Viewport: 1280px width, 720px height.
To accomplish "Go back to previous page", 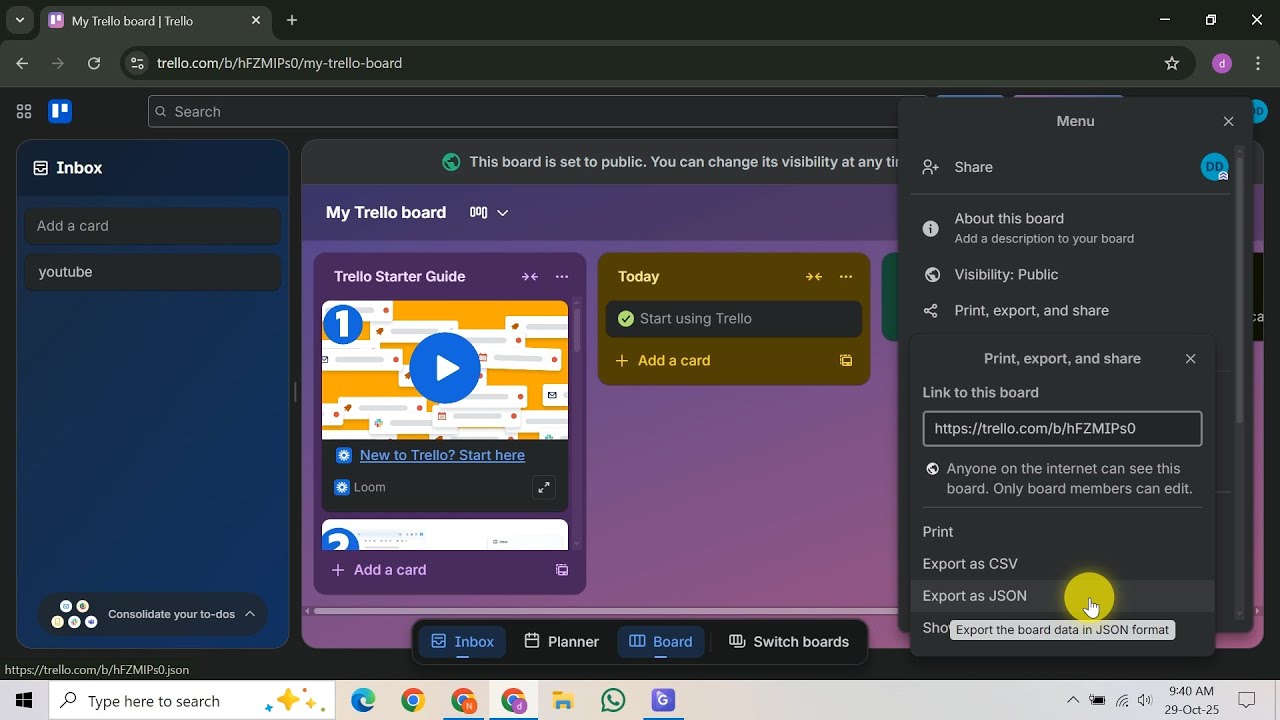I will [22, 63].
